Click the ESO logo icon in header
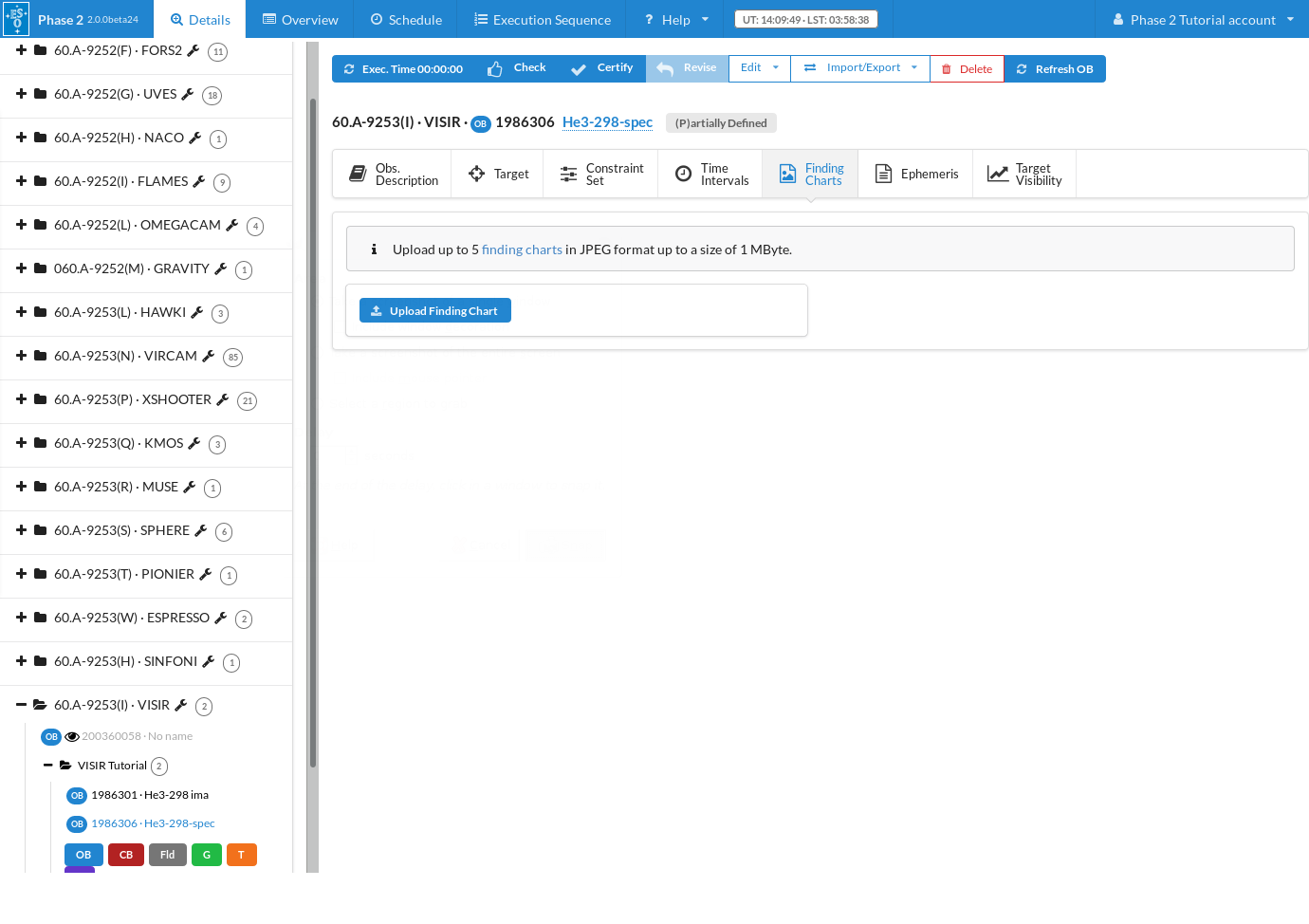The height and width of the screenshot is (924, 1309). [x=16, y=19]
